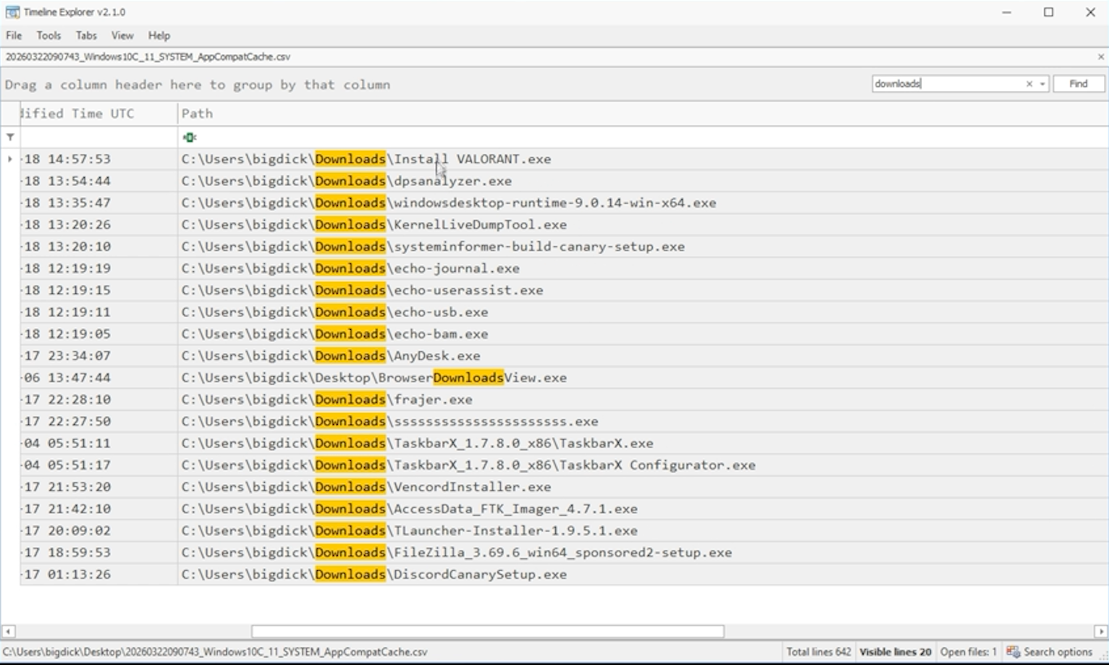Select the systeminformer-build-canary-setup.exe row
Image resolution: width=1109 pixels, height=665 pixels.
[x=642, y=246]
